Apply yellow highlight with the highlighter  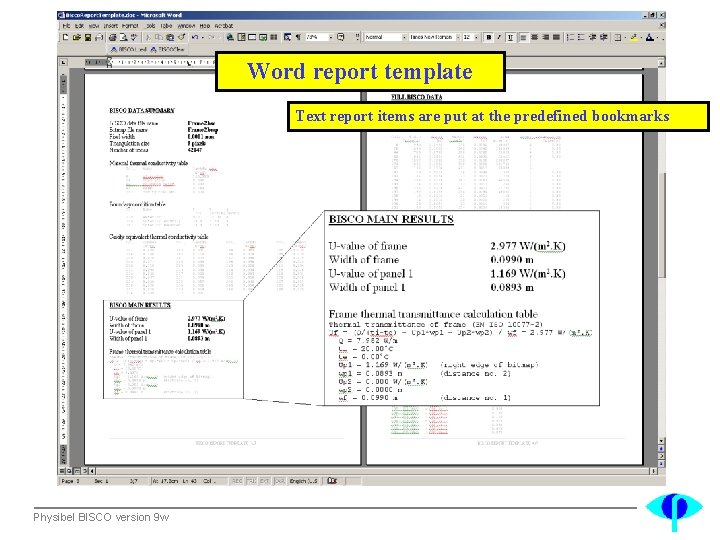[x=634, y=37]
